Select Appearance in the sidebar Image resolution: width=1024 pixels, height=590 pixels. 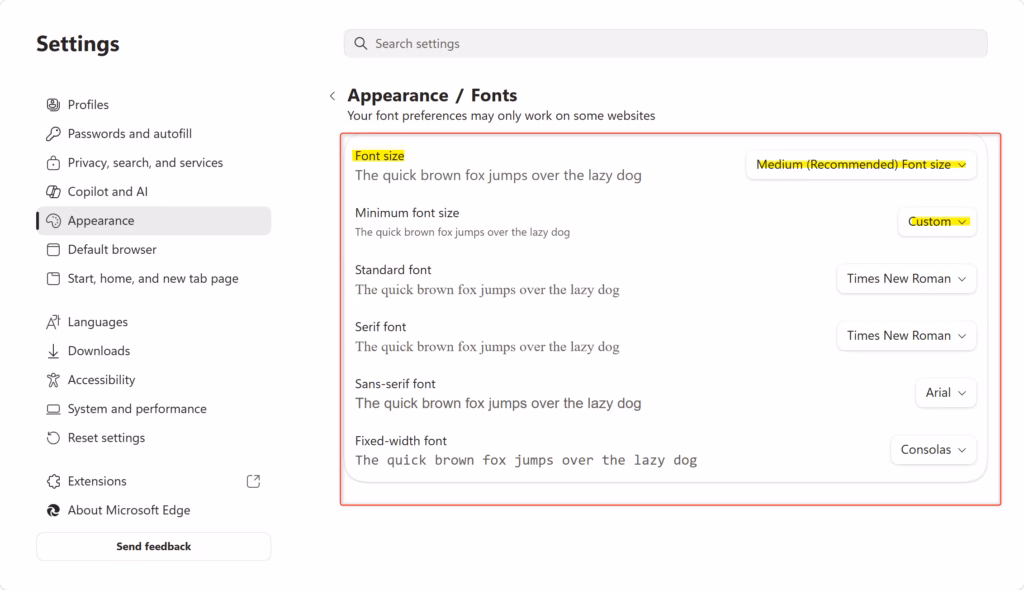[153, 221]
